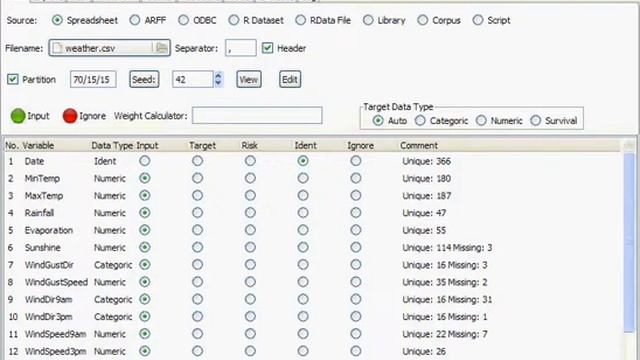Image resolution: width=640 pixels, height=360 pixels.
Task: Ignore the Evaporation variable
Action: (x=356, y=230)
